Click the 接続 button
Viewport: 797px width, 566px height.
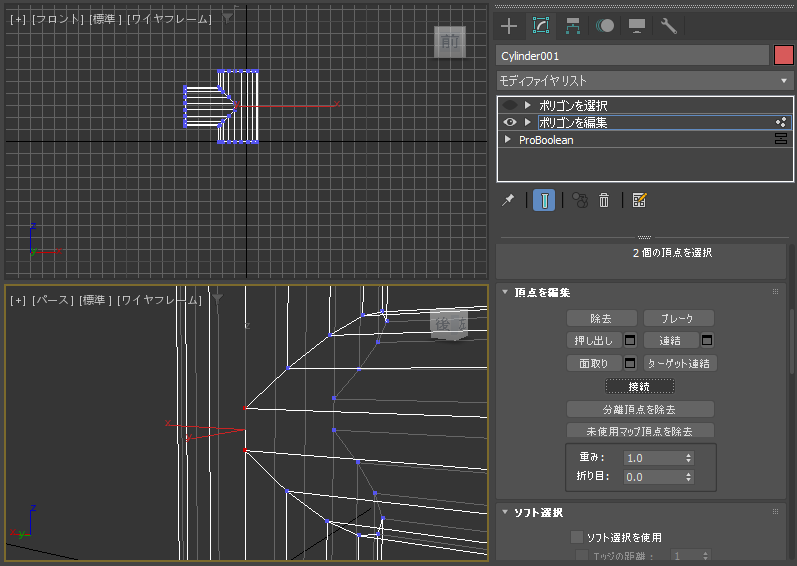point(639,387)
